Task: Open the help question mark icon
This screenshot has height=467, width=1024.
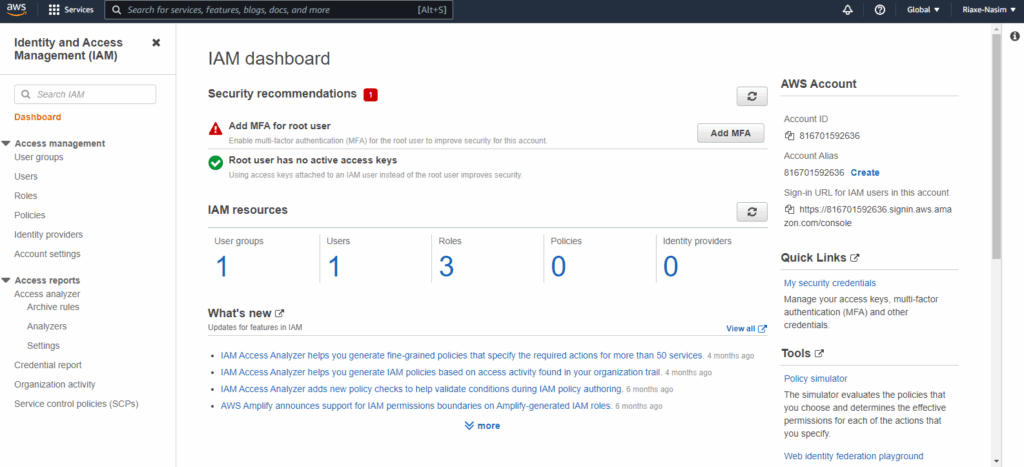Action: click(x=879, y=10)
